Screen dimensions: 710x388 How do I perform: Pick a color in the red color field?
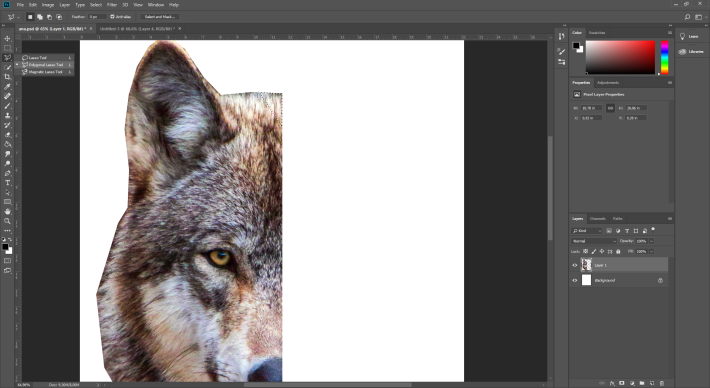click(x=620, y=57)
